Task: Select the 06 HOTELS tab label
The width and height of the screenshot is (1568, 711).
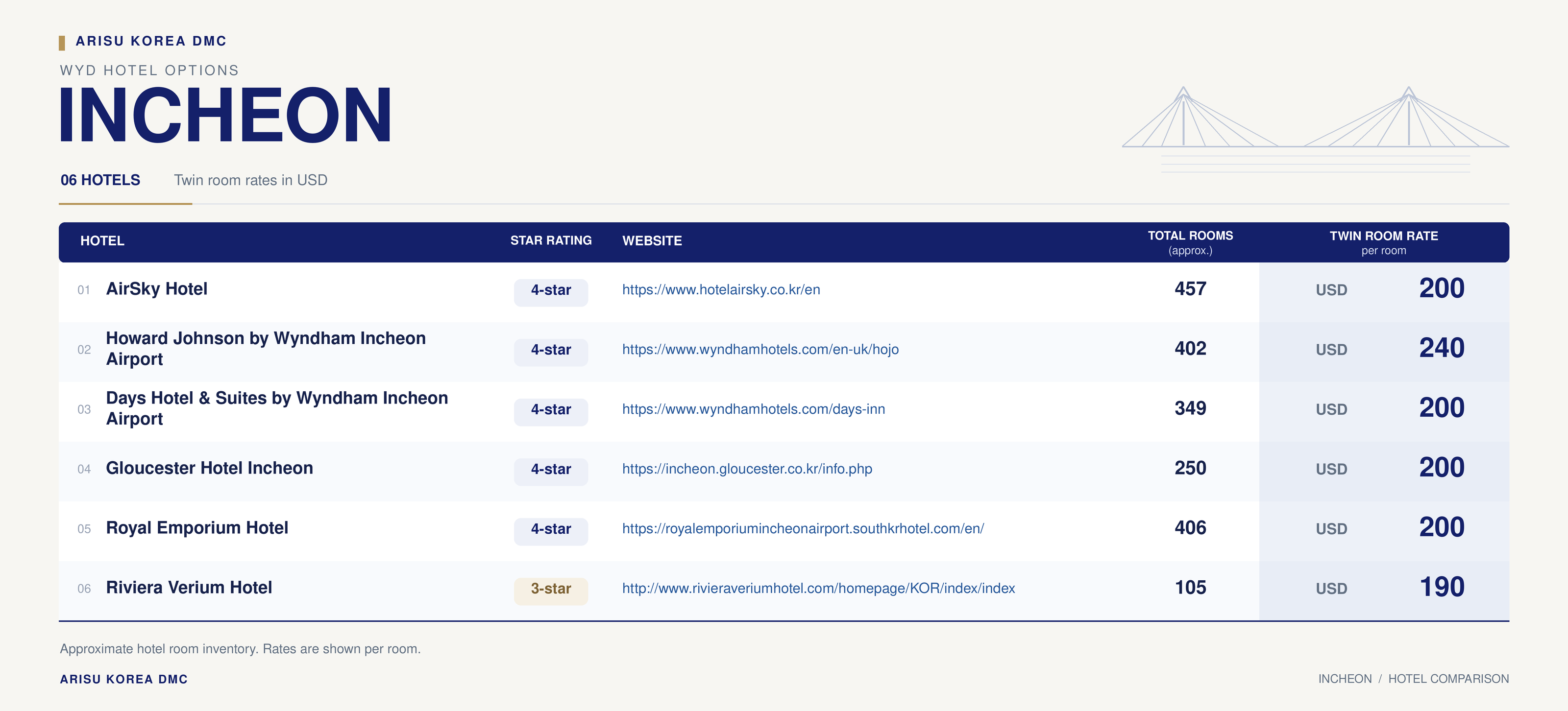Action: click(100, 180)
